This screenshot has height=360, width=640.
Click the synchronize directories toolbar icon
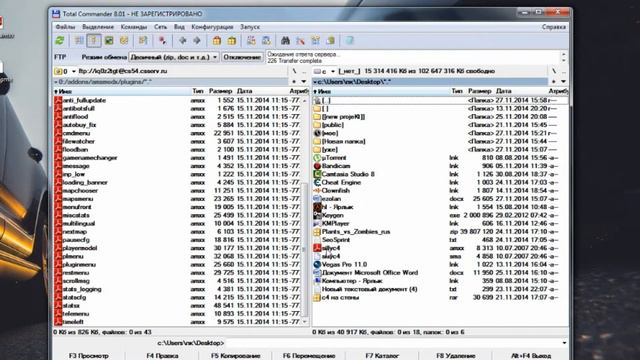[x=316, y=40]
